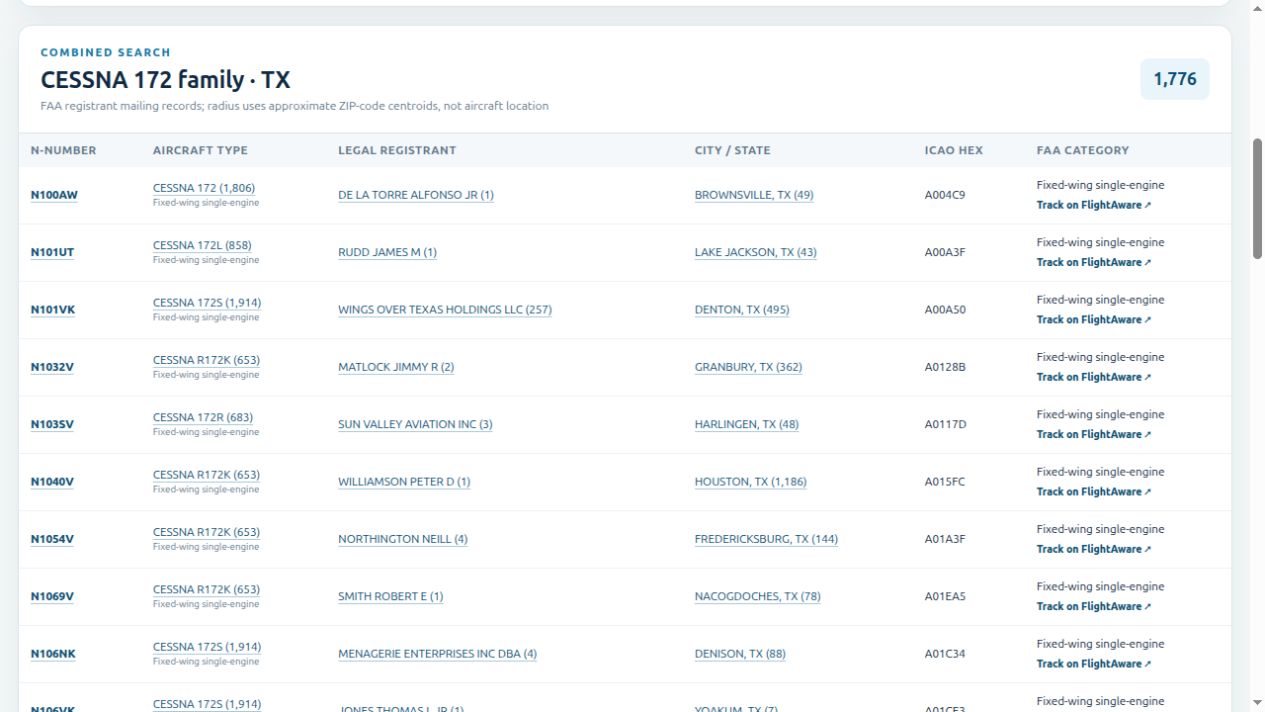View registrant WILLIAMSON PETER D

pyautogui.click(x=404, y=482)
